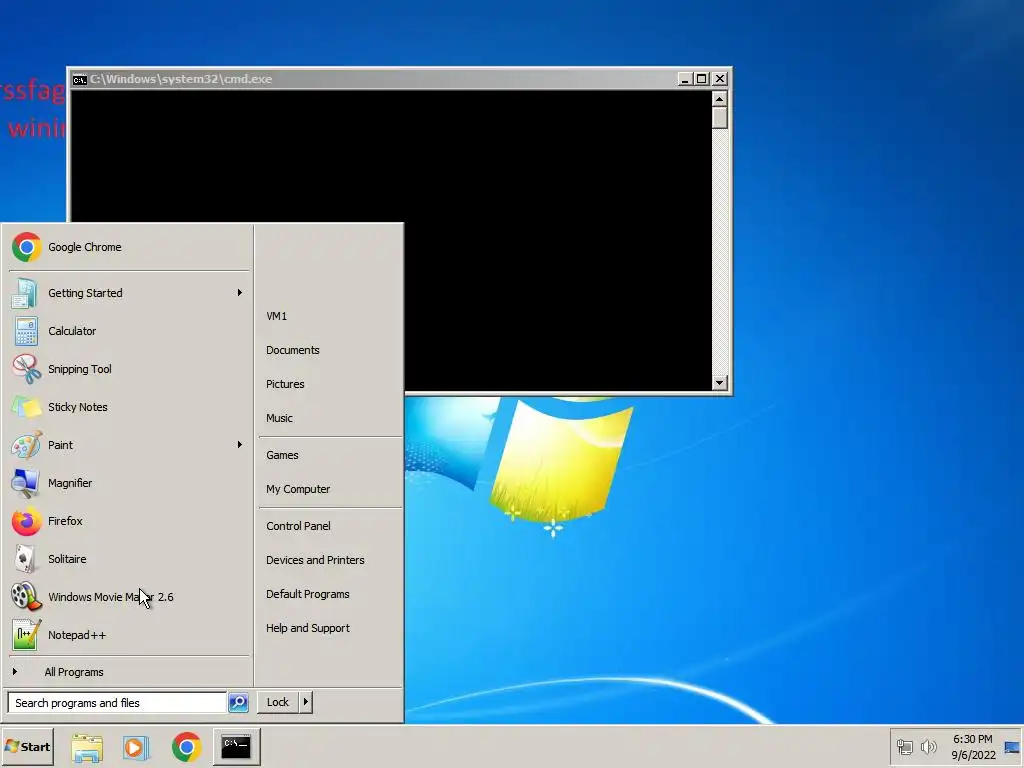Open VM1 user folder

tap(277, 316)
